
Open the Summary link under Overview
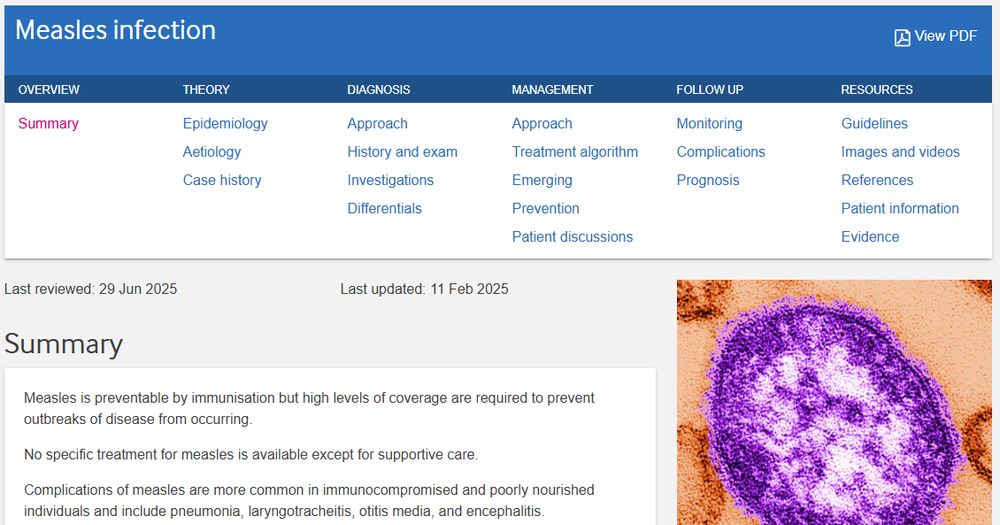[x=48, y=124]
